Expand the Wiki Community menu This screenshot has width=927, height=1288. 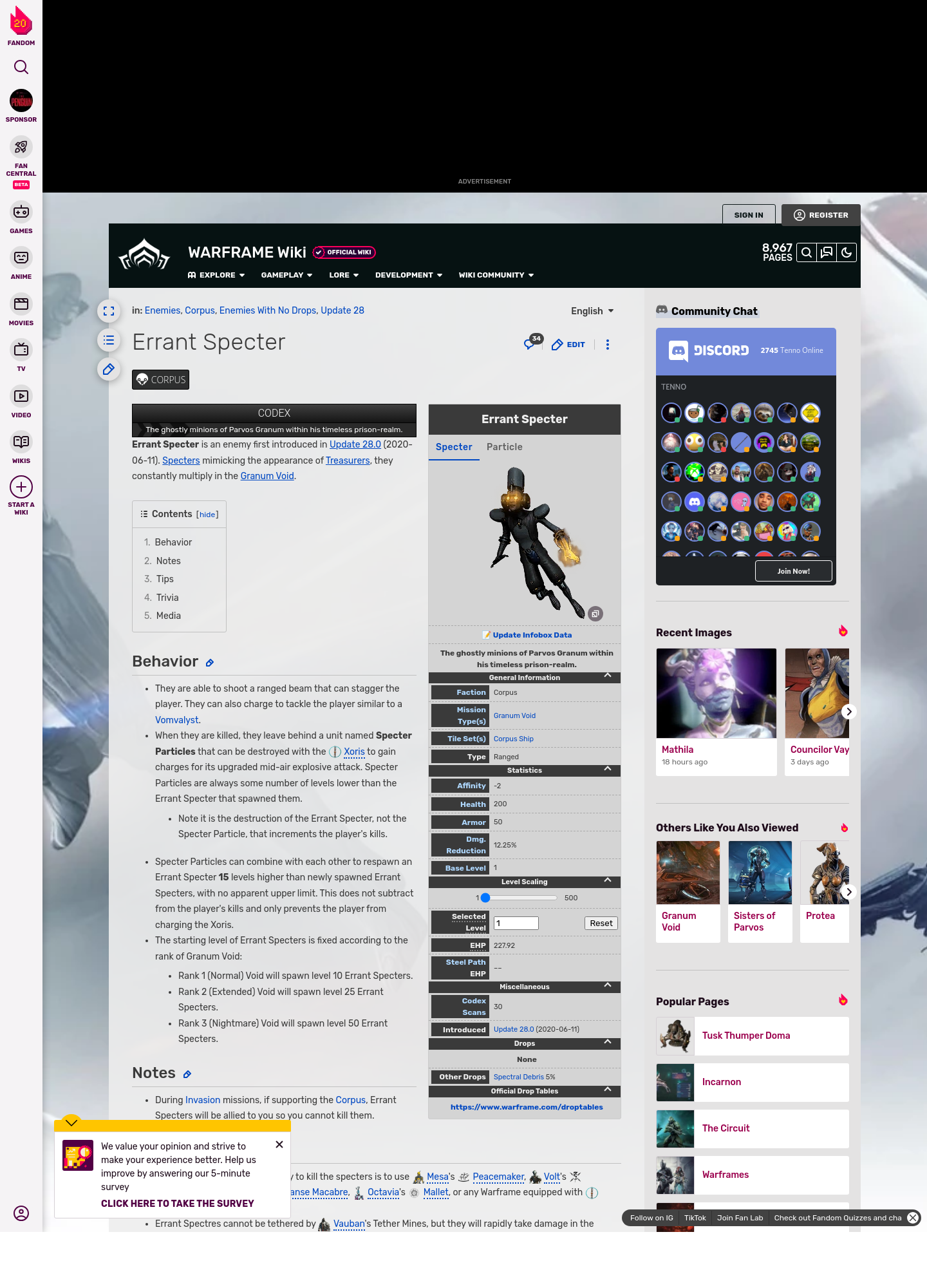point(496,275)
